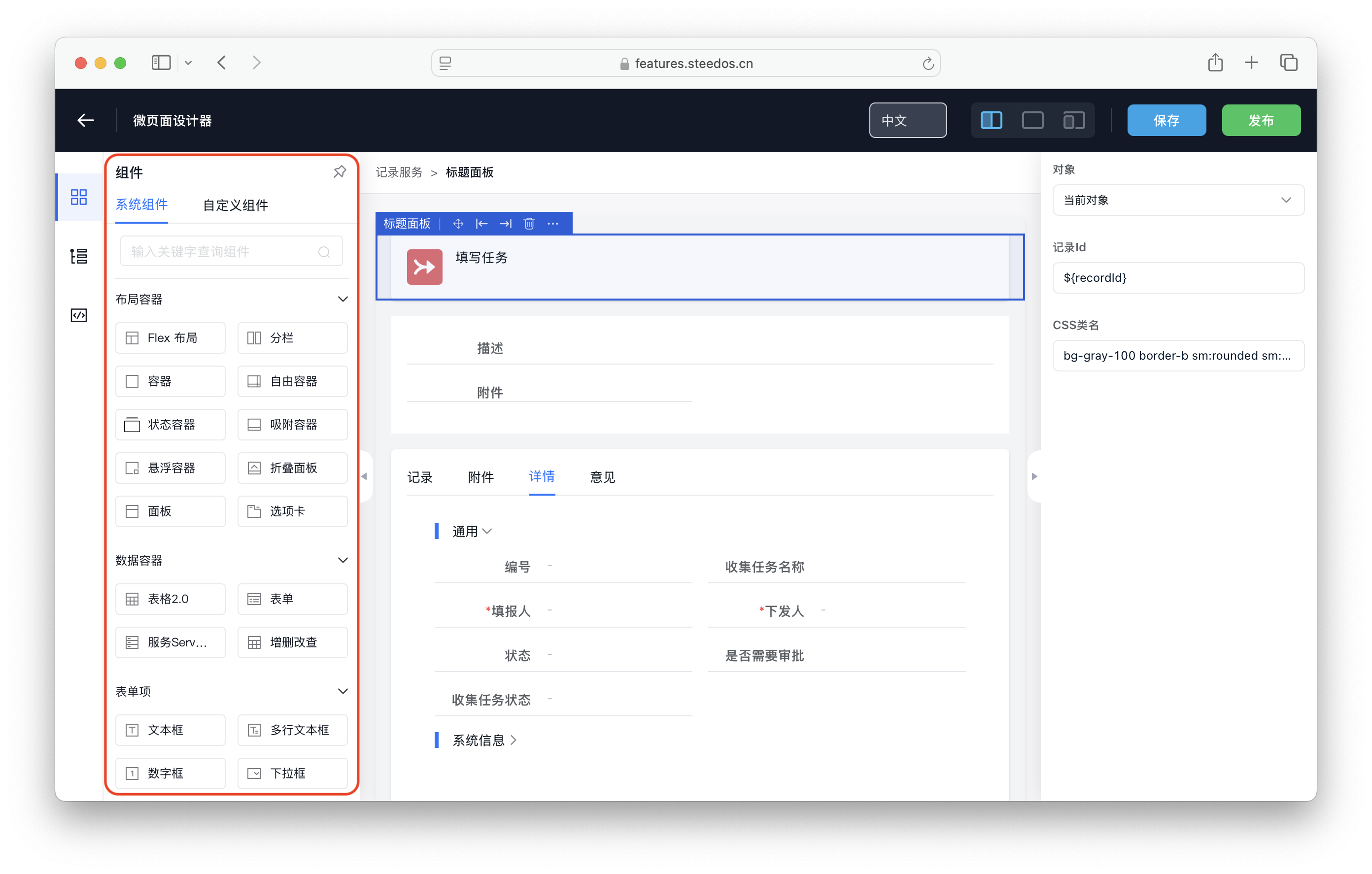This screenshot has height=874, width=1372.
Task: Click the move handle on 标题面板 toolbar
Action: tap(457, 223)
